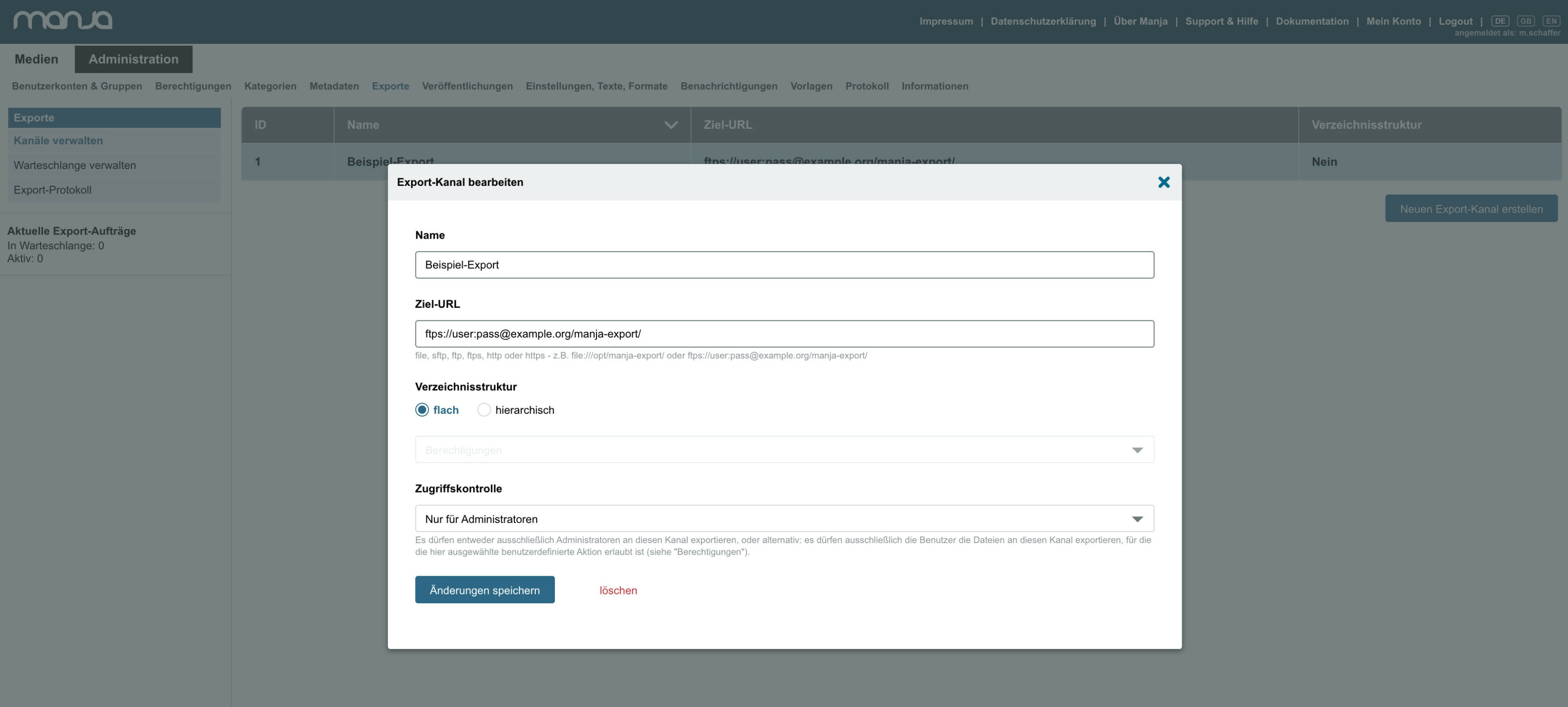Open the Administration tab
The image size is (1568, 707).
(133, 59)
